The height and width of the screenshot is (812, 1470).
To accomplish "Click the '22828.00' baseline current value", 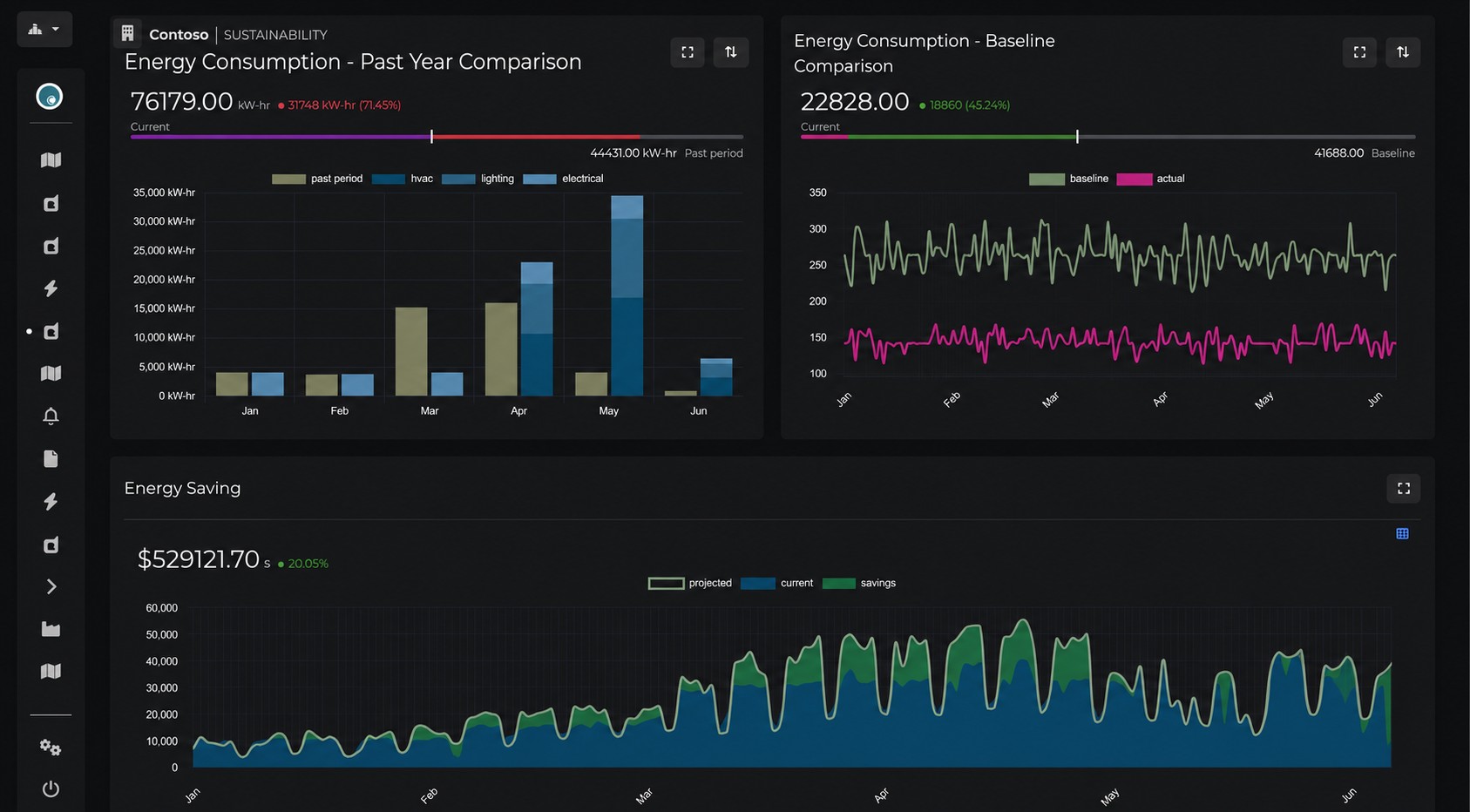I will tap(855, 102).
